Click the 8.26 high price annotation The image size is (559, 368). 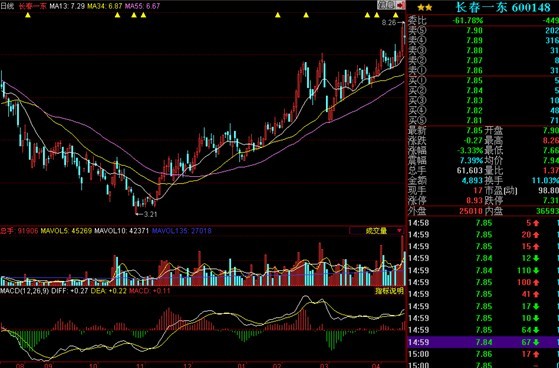tap(389, 23)
